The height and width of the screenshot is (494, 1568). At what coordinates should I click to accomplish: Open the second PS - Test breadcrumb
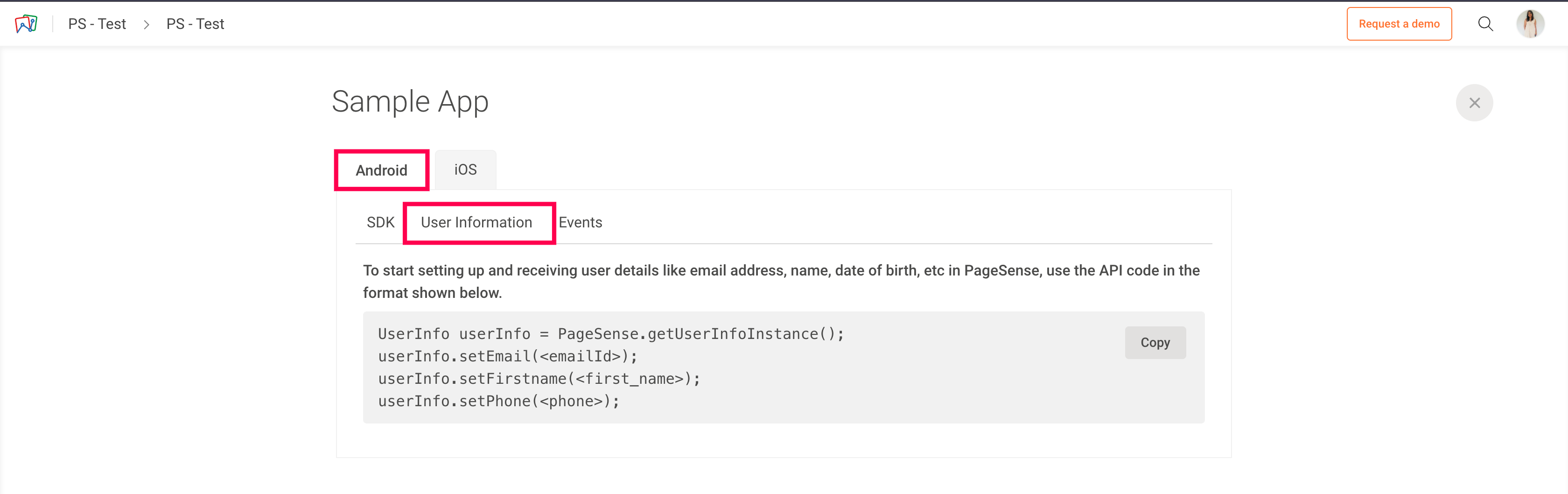(195, 24)
